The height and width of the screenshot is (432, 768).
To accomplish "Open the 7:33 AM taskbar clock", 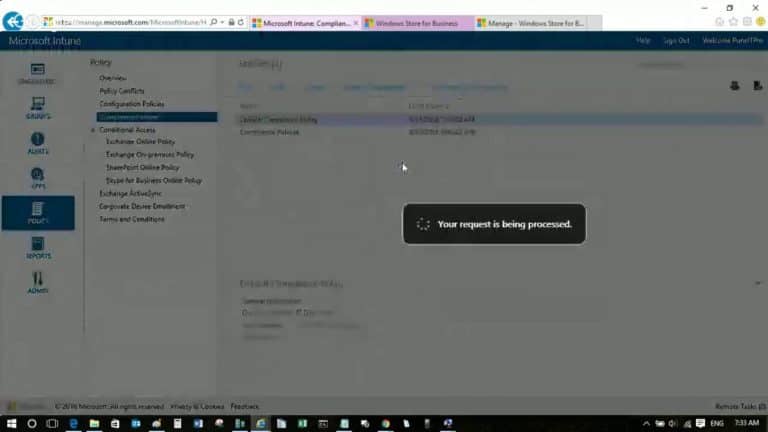I will [746, 423].
